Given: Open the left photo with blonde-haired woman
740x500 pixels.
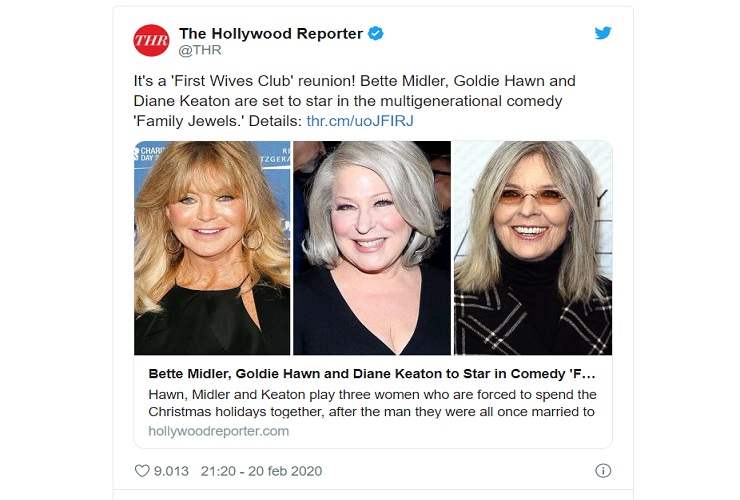Looking at the screenshot, I should point(212,248).
